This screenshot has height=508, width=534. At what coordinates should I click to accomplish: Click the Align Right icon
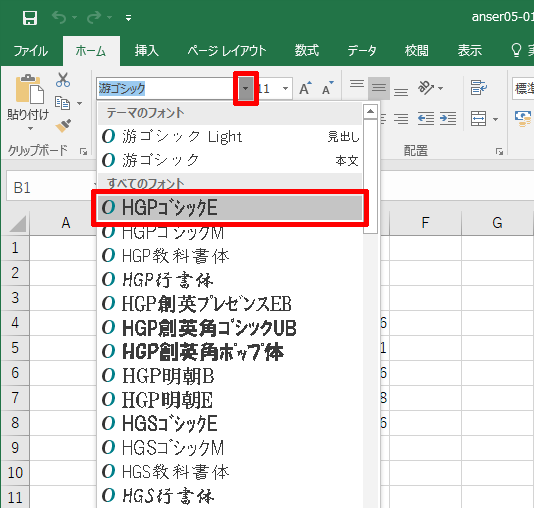tap(401, 119)
